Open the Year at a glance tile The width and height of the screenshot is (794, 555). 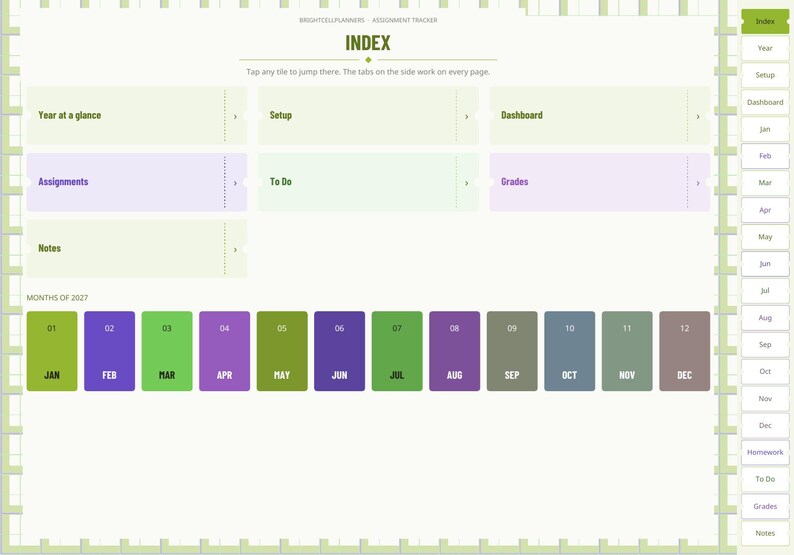[137, 115]
